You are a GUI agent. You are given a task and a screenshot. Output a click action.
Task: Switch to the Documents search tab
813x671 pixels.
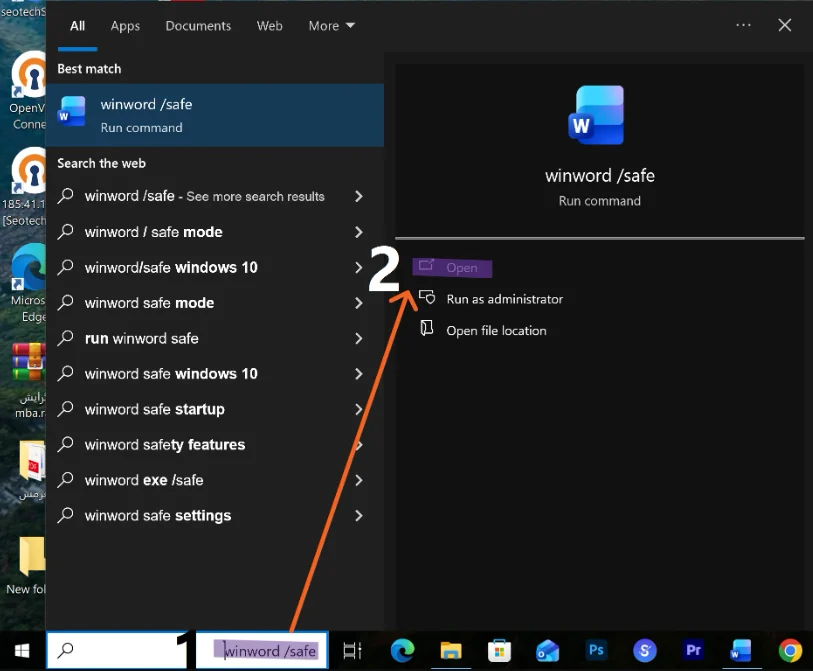point(198,26)
